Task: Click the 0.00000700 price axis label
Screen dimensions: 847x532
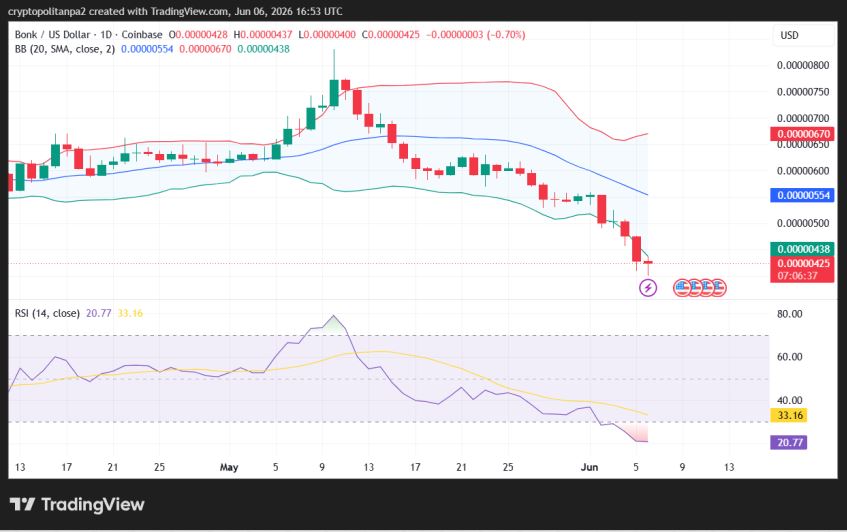Action: coord(803,118)
